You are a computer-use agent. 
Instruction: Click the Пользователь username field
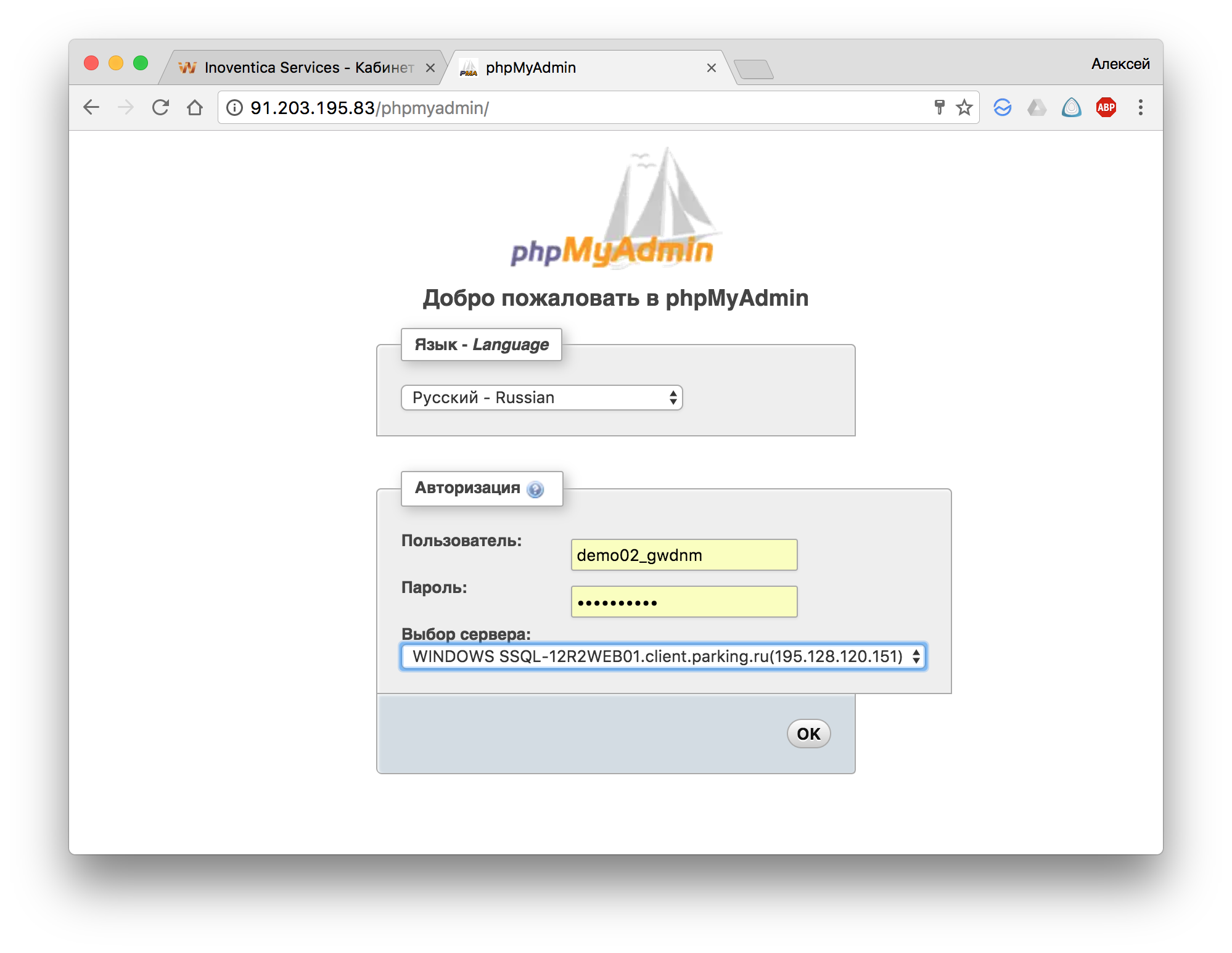pyautogui.click(x=684, y=555)
